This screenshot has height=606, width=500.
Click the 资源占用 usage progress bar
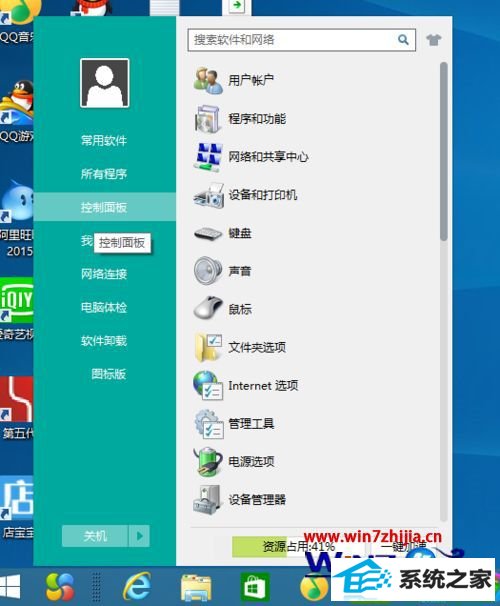click(x=298, y=546)
